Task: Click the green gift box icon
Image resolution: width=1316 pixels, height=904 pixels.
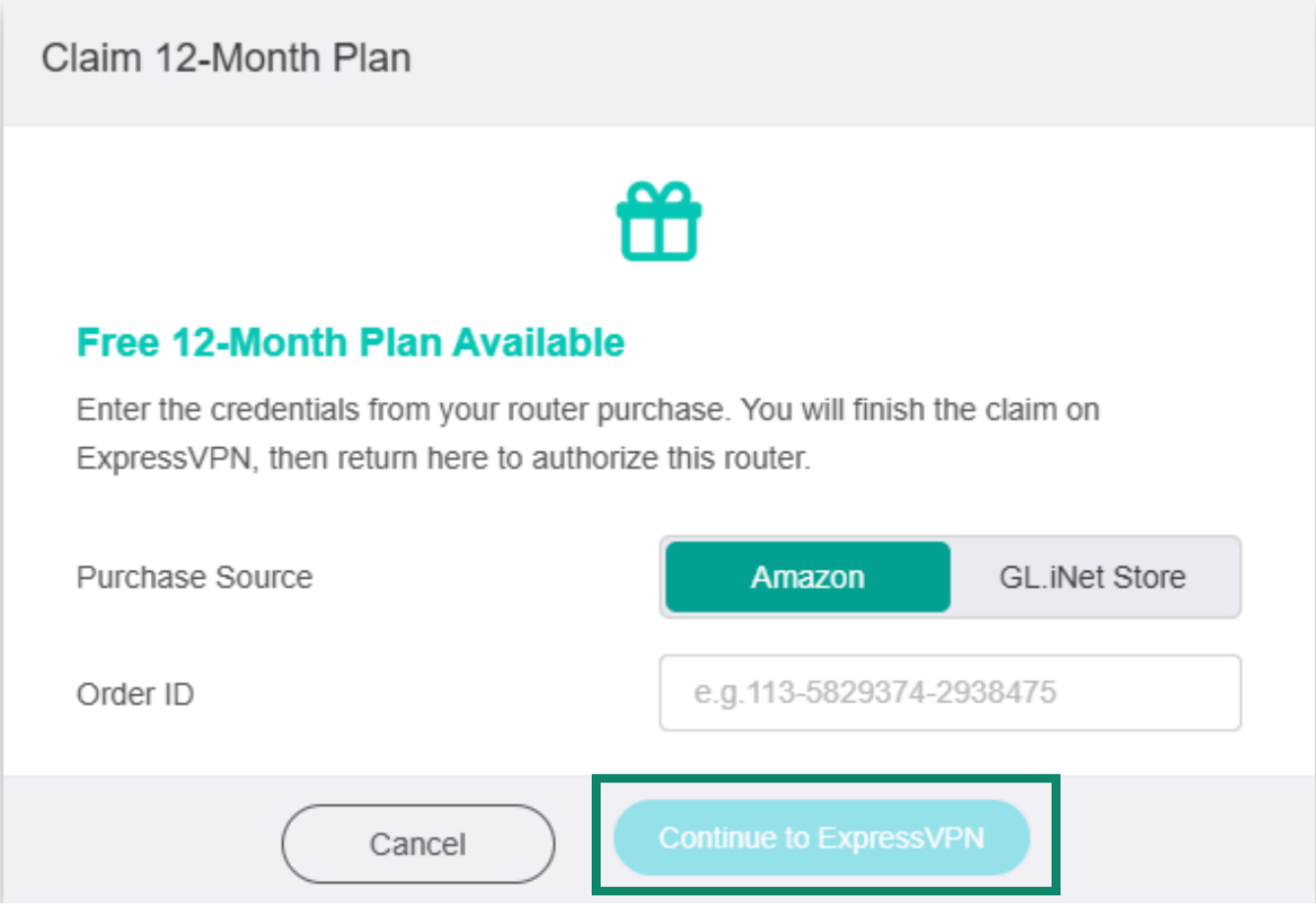Action: [x=658, y=222]
